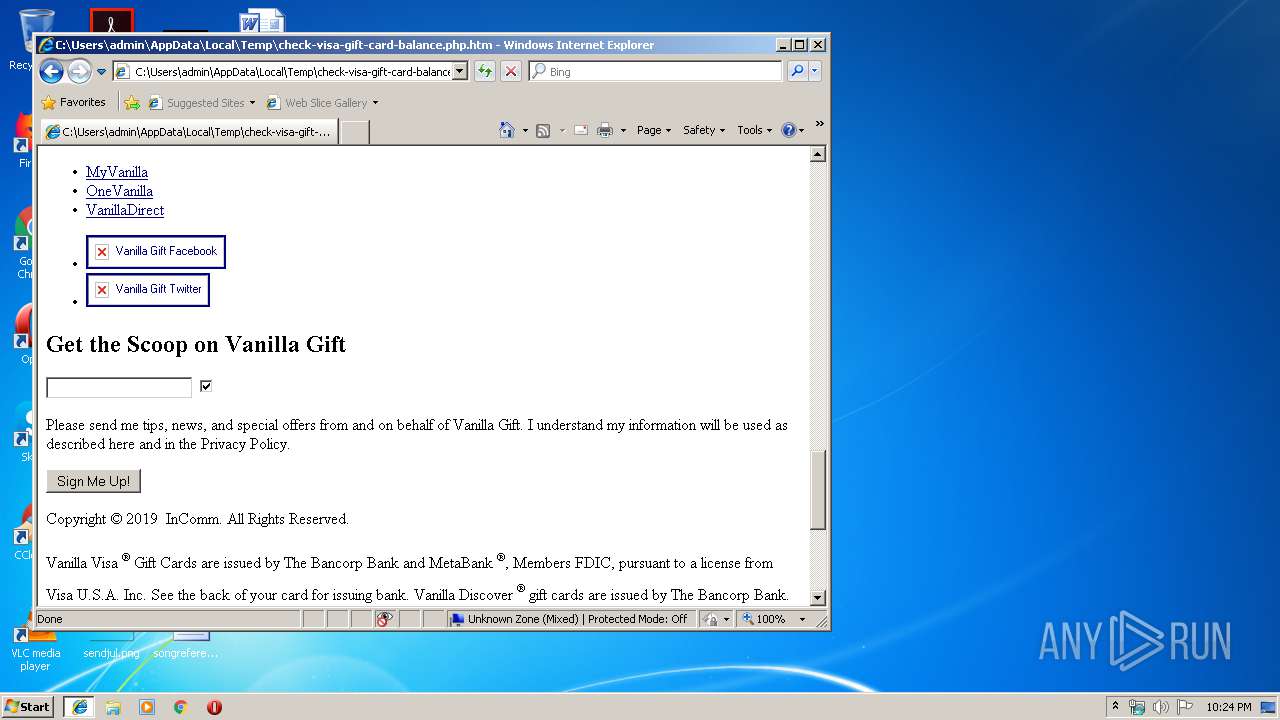Click the Vanilla Gift Twitter broken image link
Image resolution: width=1280 pixels, height=720 pixels.
148,290
